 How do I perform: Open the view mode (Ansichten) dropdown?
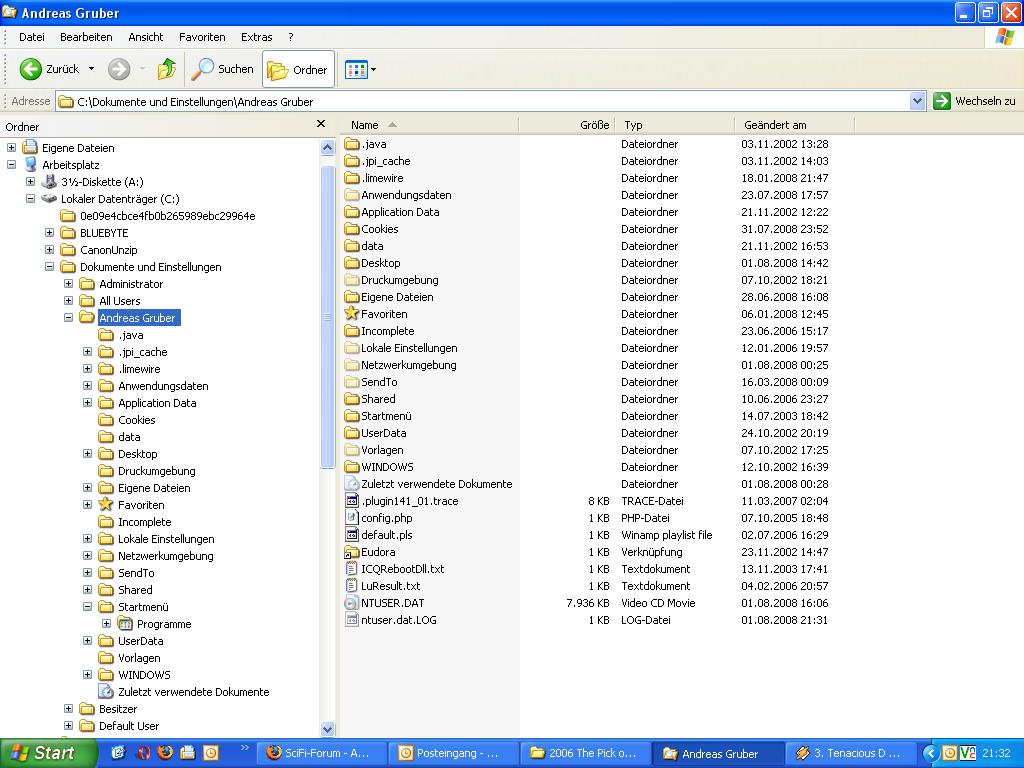pos(360,70)
